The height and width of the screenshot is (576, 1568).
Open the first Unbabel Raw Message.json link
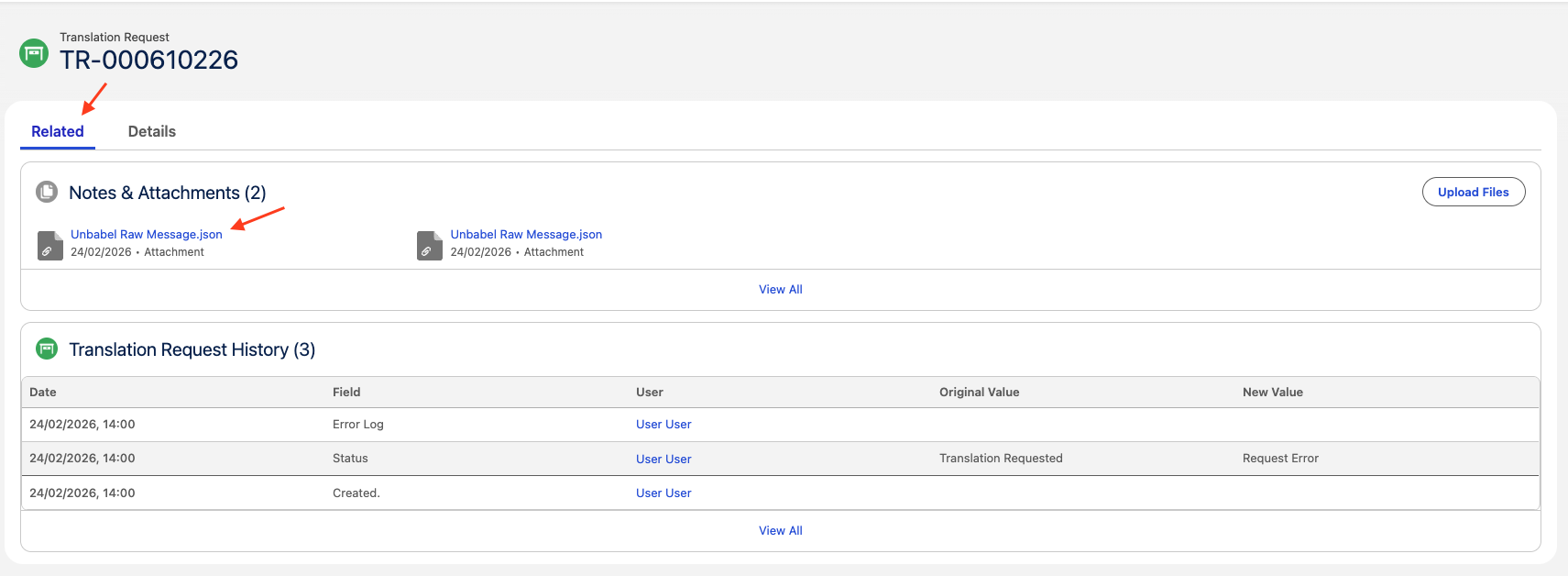point(147,234)
